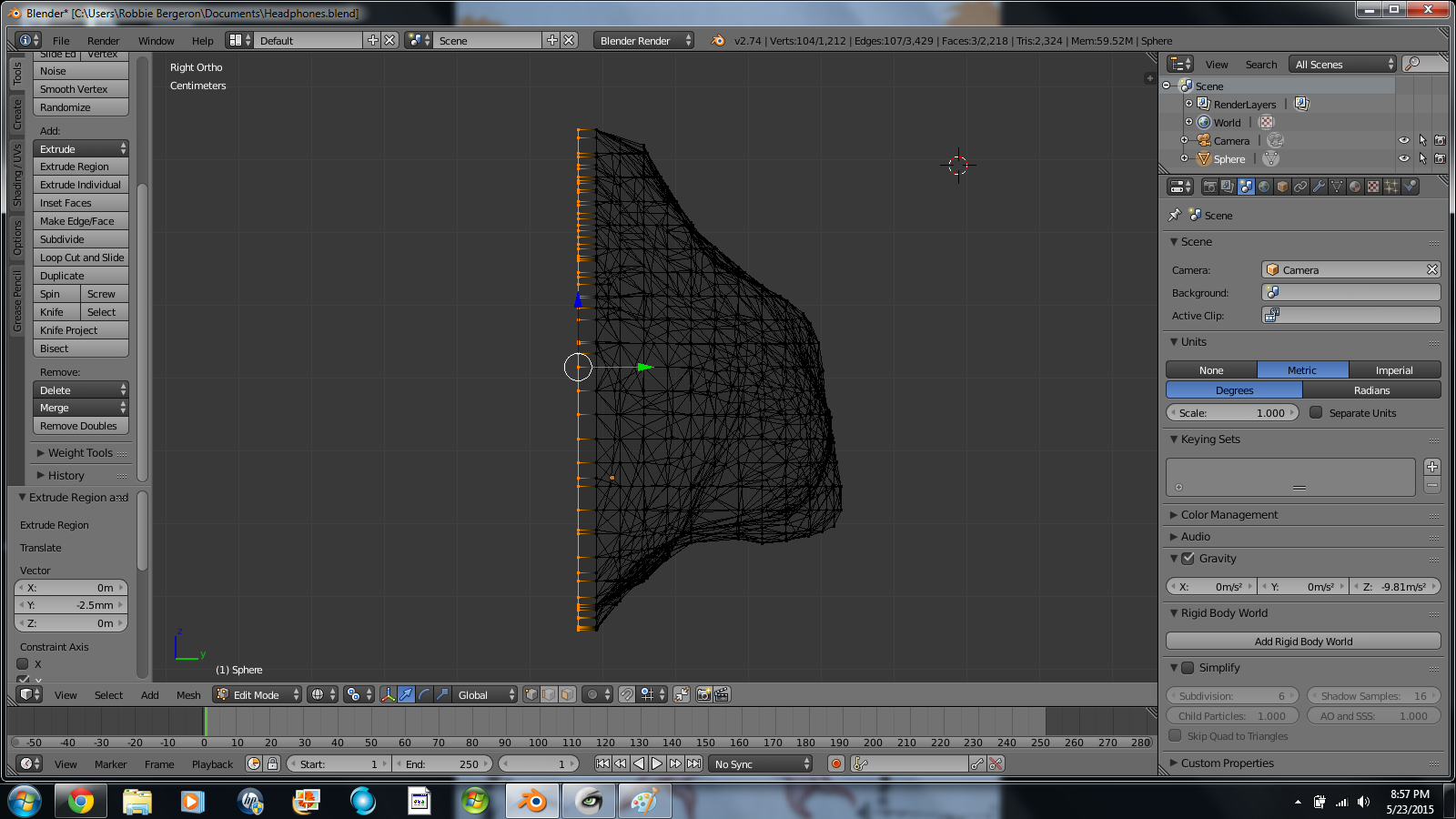Screen dimensions: 1456x819
Task: Expand the Weight Tools section
Action: (x=81, y=452)
